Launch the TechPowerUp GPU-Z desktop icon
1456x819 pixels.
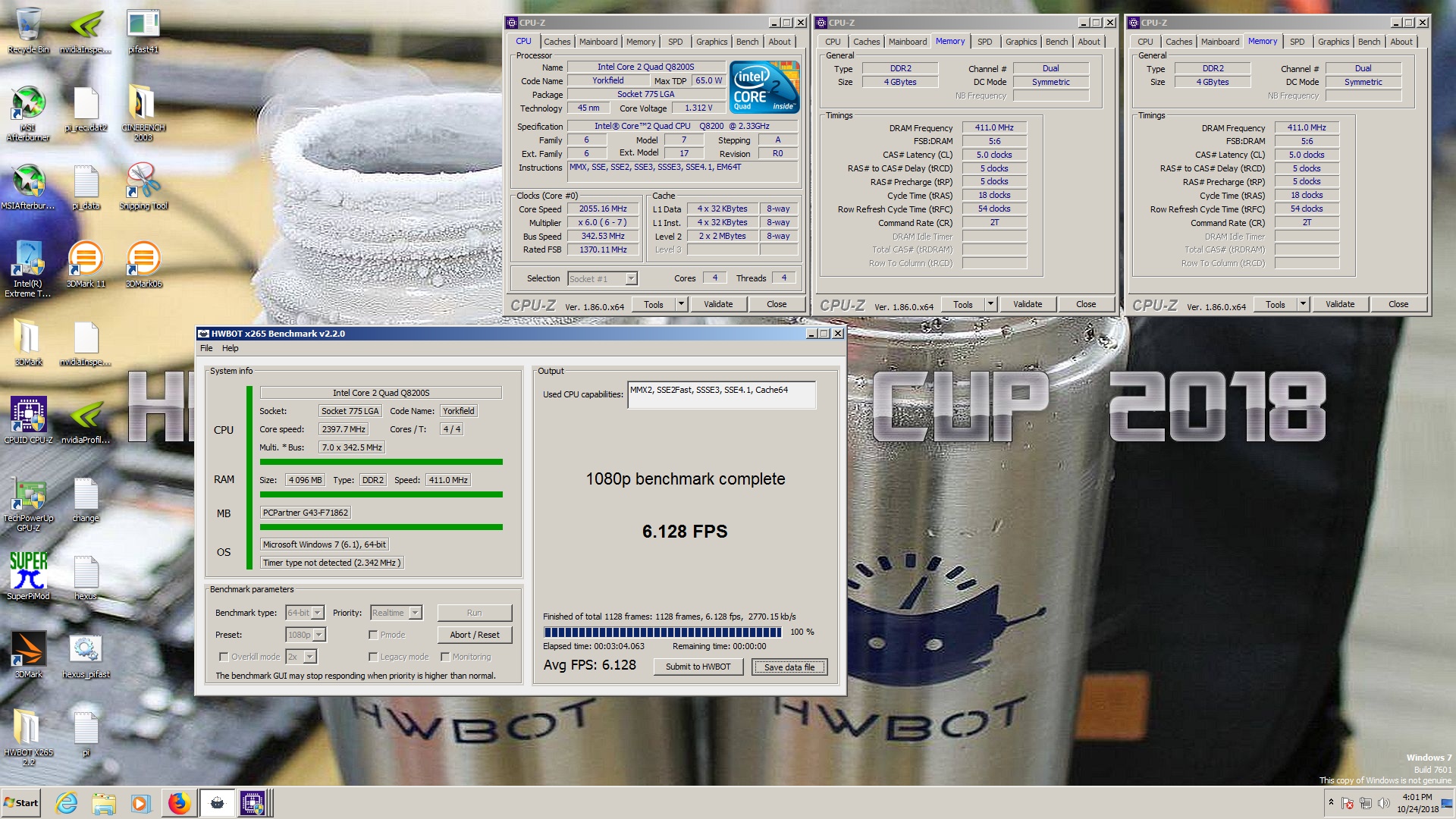[x=28, y=504]
